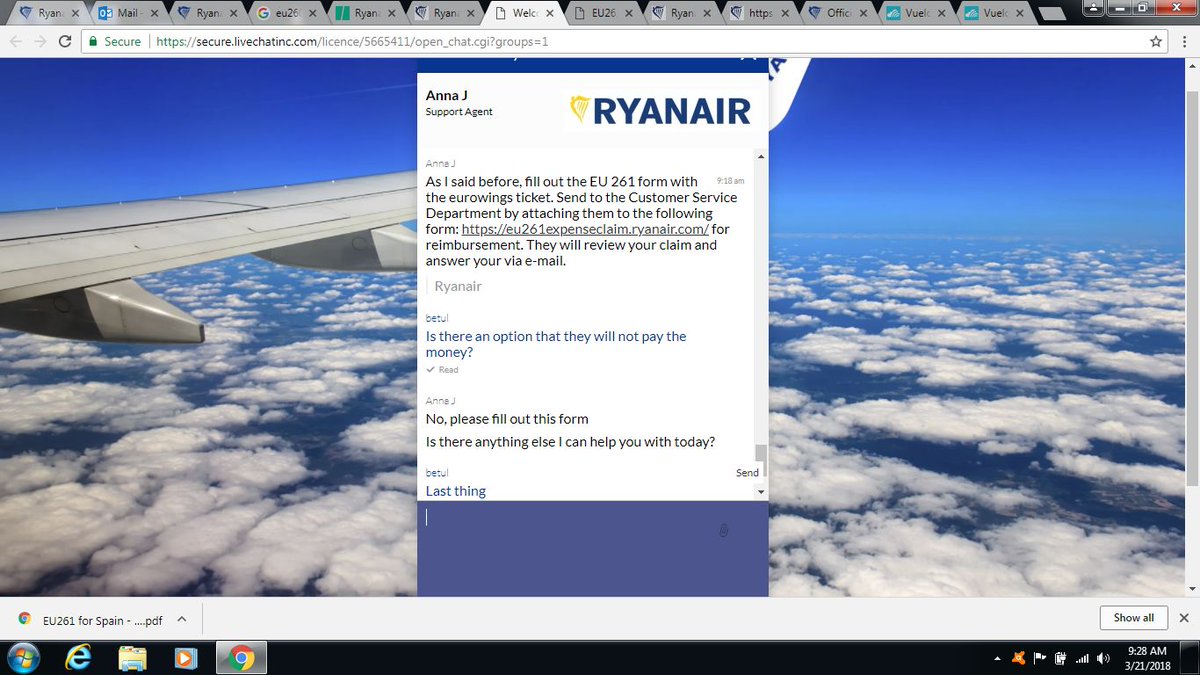Screen dimensions: 1200x675
Task: Reload the live chat page
Action: [x=65, y=42]
